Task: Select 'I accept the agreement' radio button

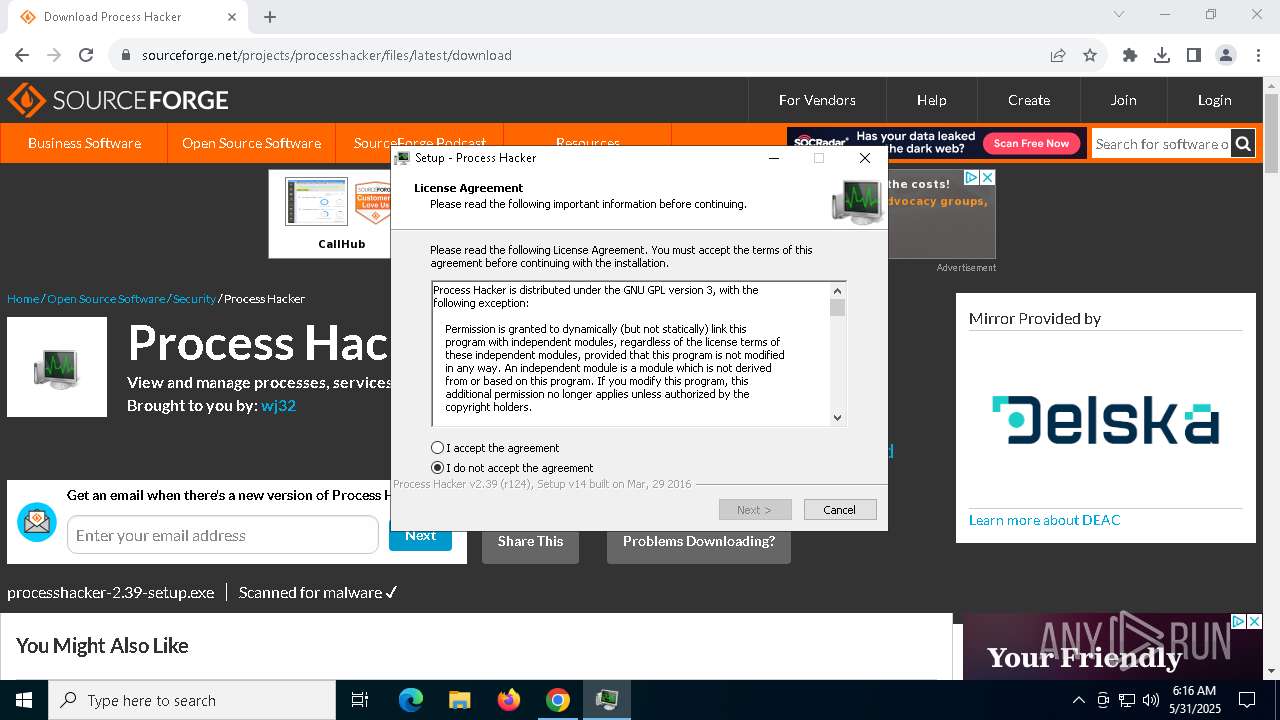Action: point(437,448)
